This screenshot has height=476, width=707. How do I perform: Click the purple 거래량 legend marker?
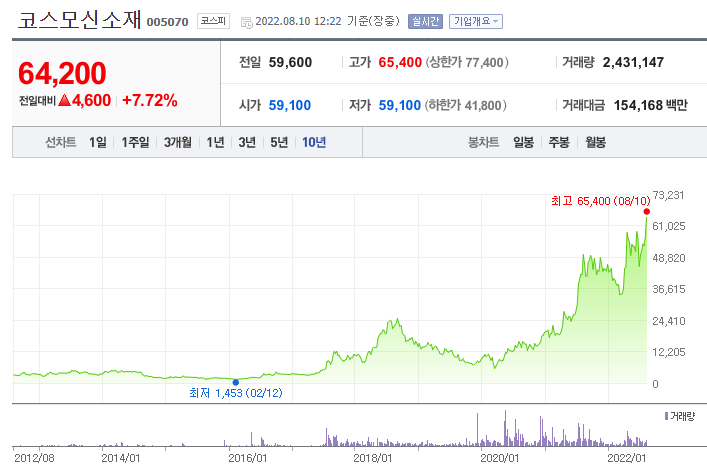666,416
